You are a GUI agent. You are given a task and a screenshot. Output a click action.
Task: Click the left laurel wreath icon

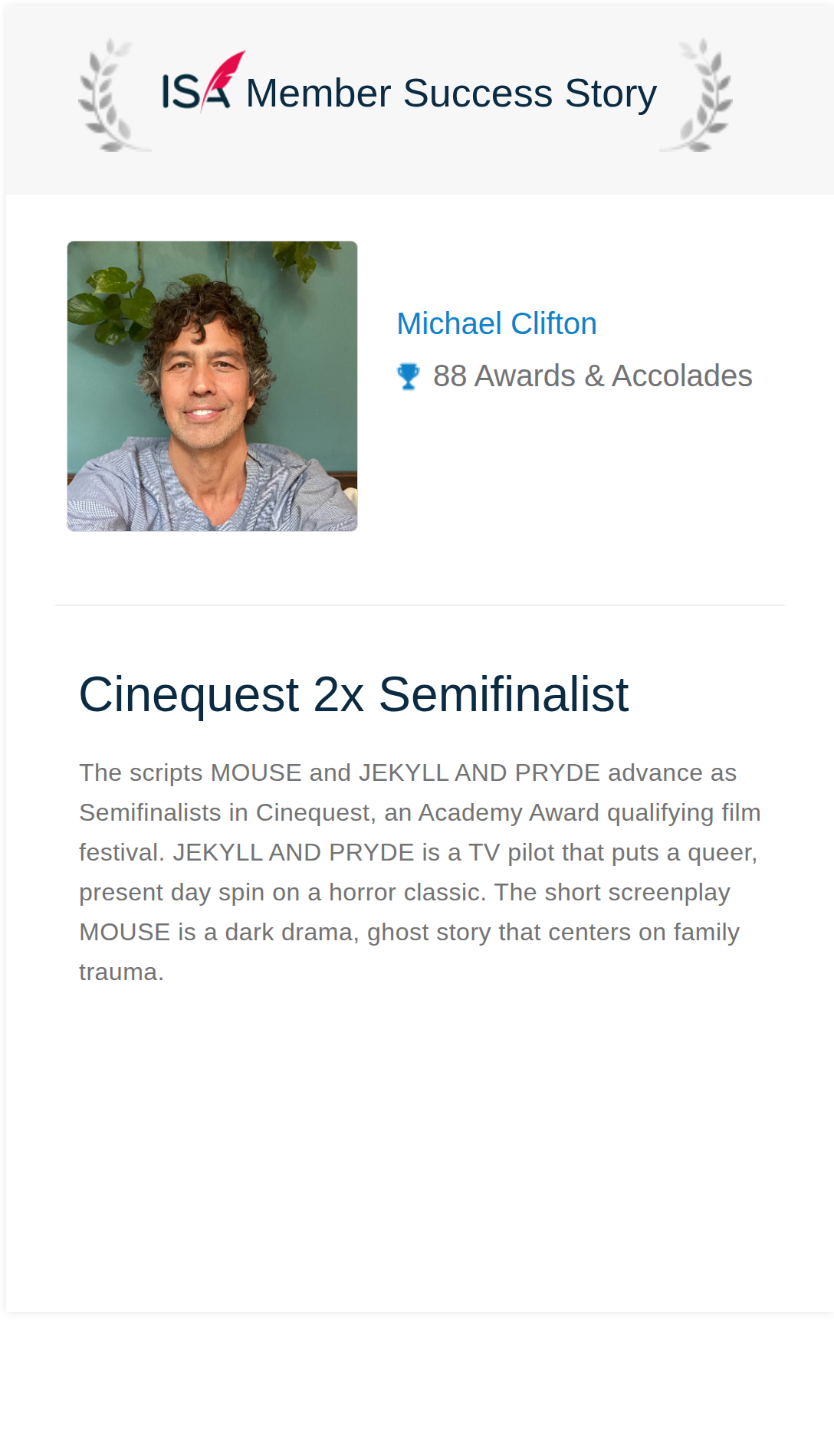click(112, 94)
